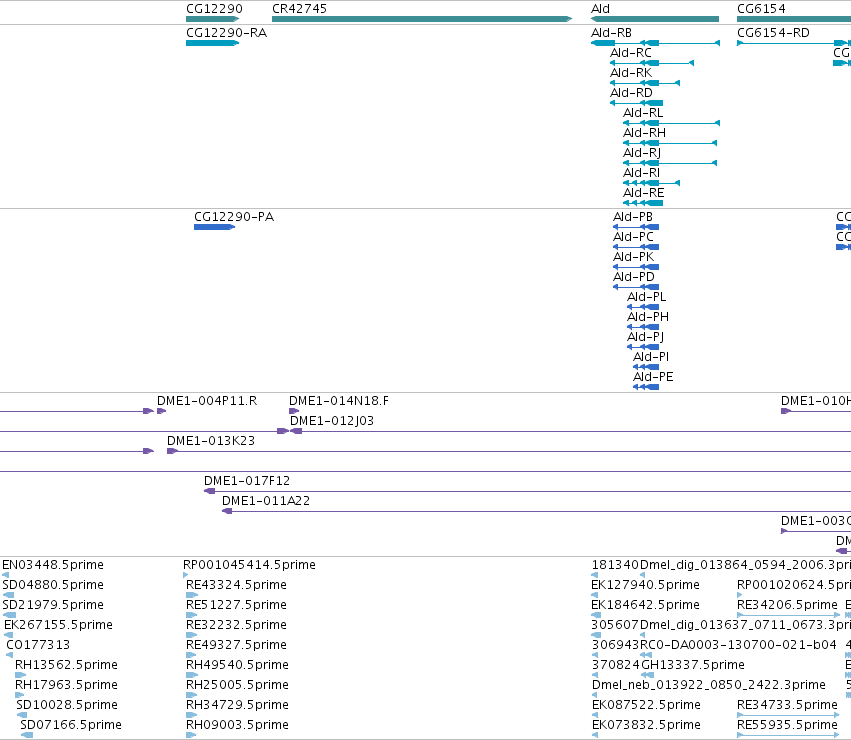
Task: Select EST RH25005.5prime
Action: [237, 685]
